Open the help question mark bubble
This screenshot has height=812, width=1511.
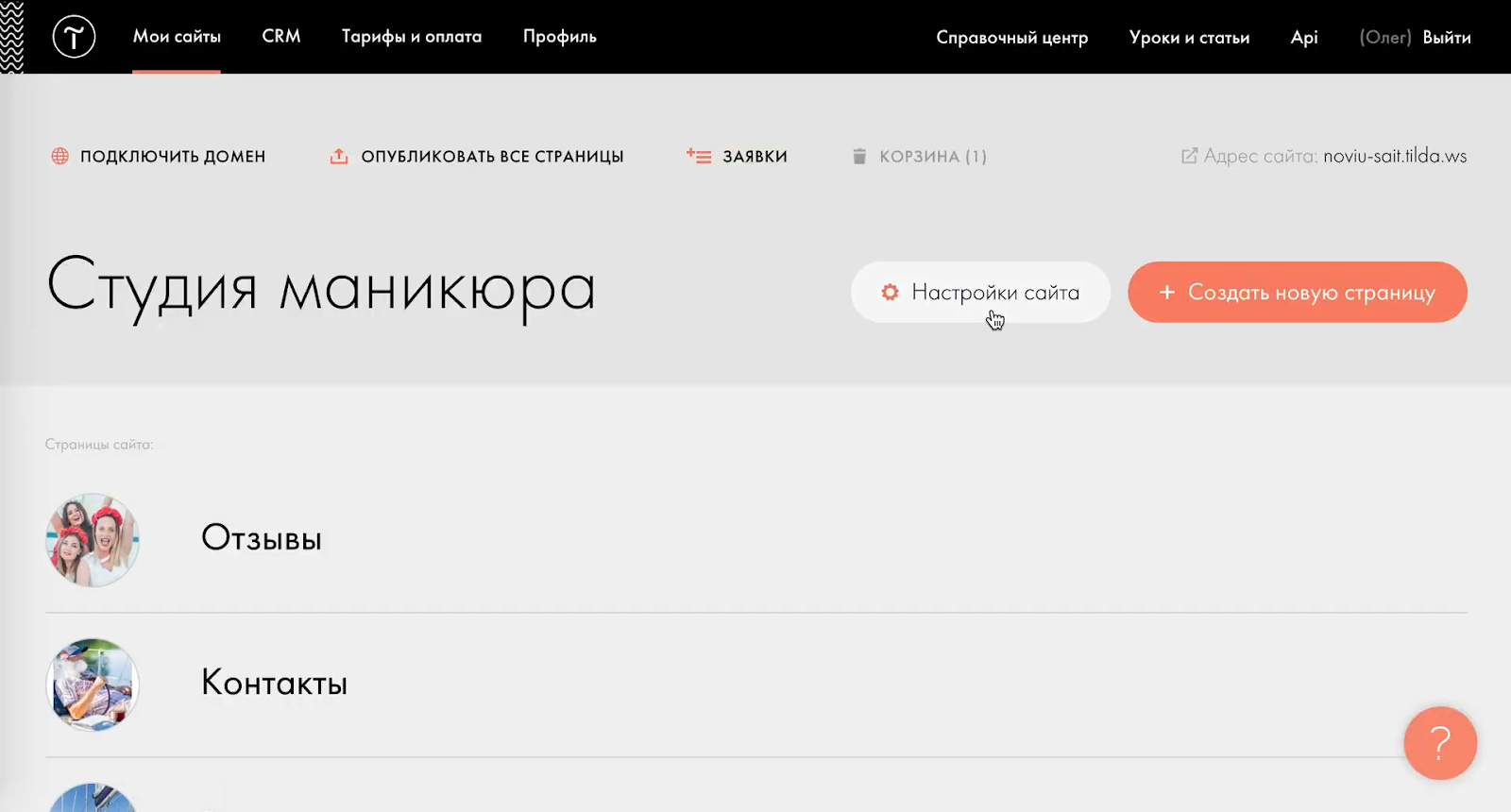pos(1440,743)
